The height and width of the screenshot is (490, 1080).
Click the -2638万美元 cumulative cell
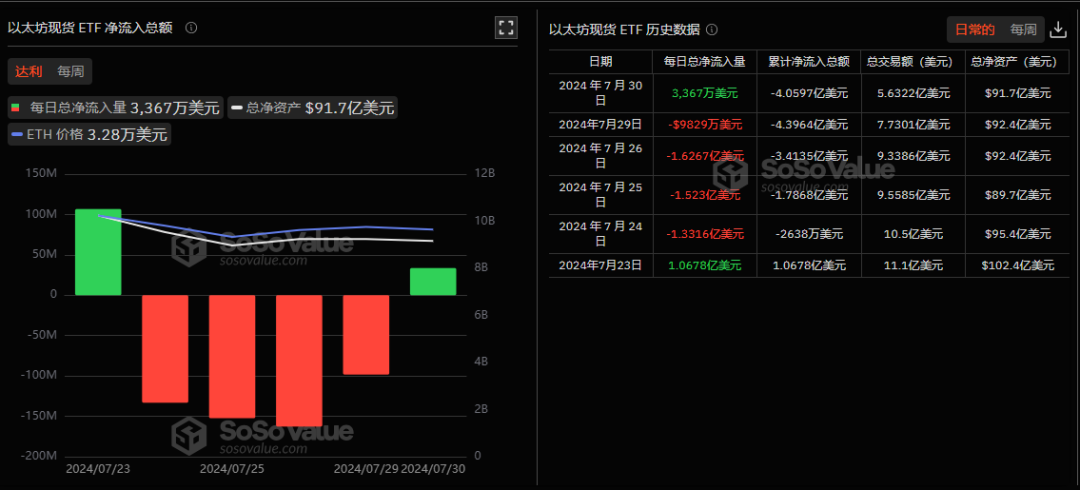[809, 234]
